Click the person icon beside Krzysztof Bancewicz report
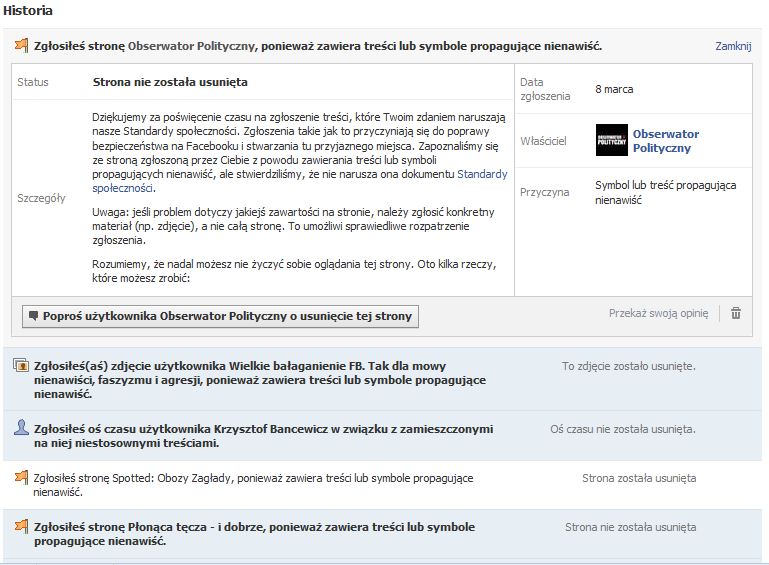This screenshot has height=565, width=769. pyautogui.click(x=21, y=428)
